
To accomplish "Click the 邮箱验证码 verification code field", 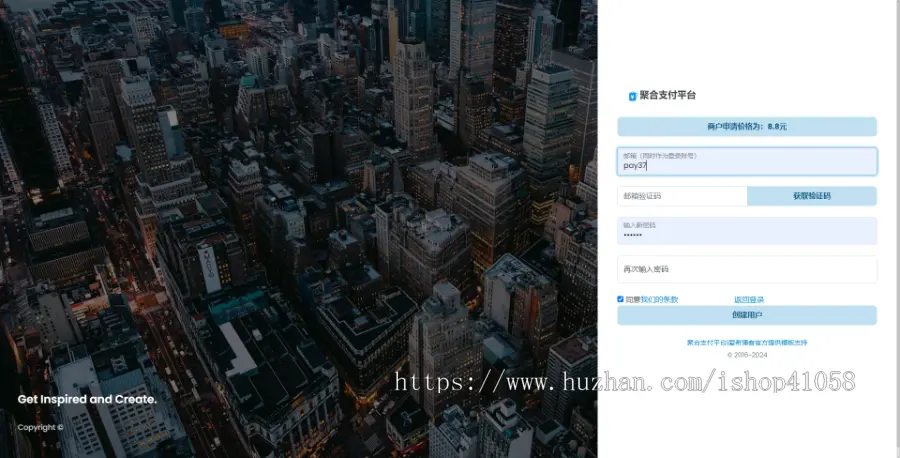I will (682, 196).
